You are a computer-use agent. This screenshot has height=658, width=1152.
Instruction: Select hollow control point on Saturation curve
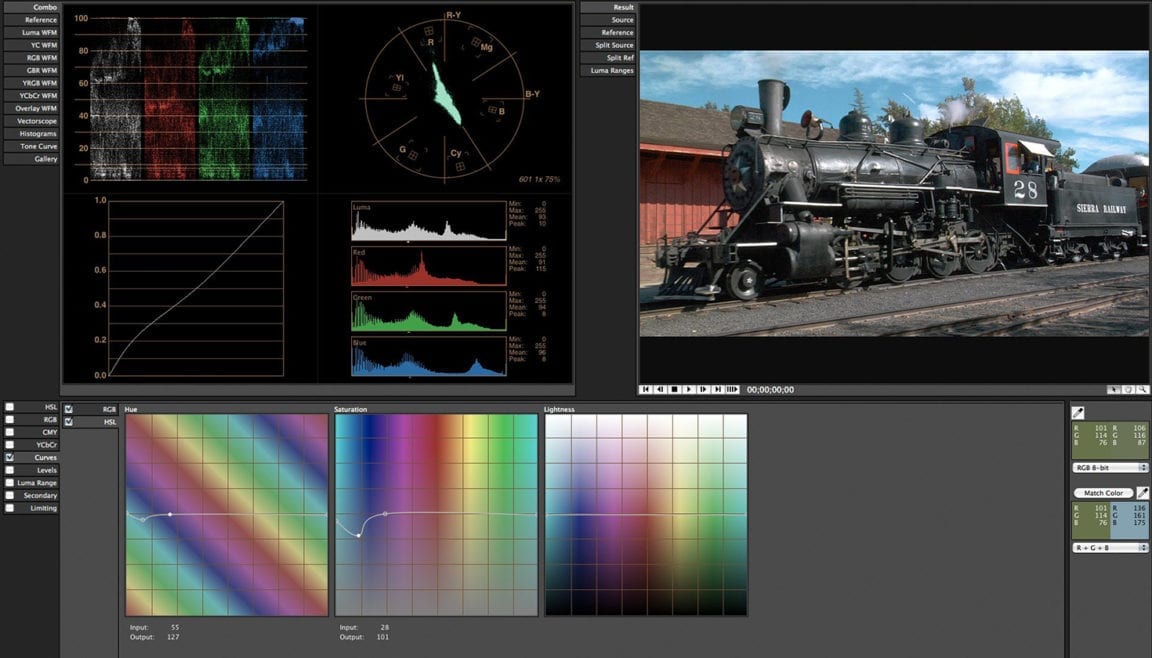[x=385, y=514]
